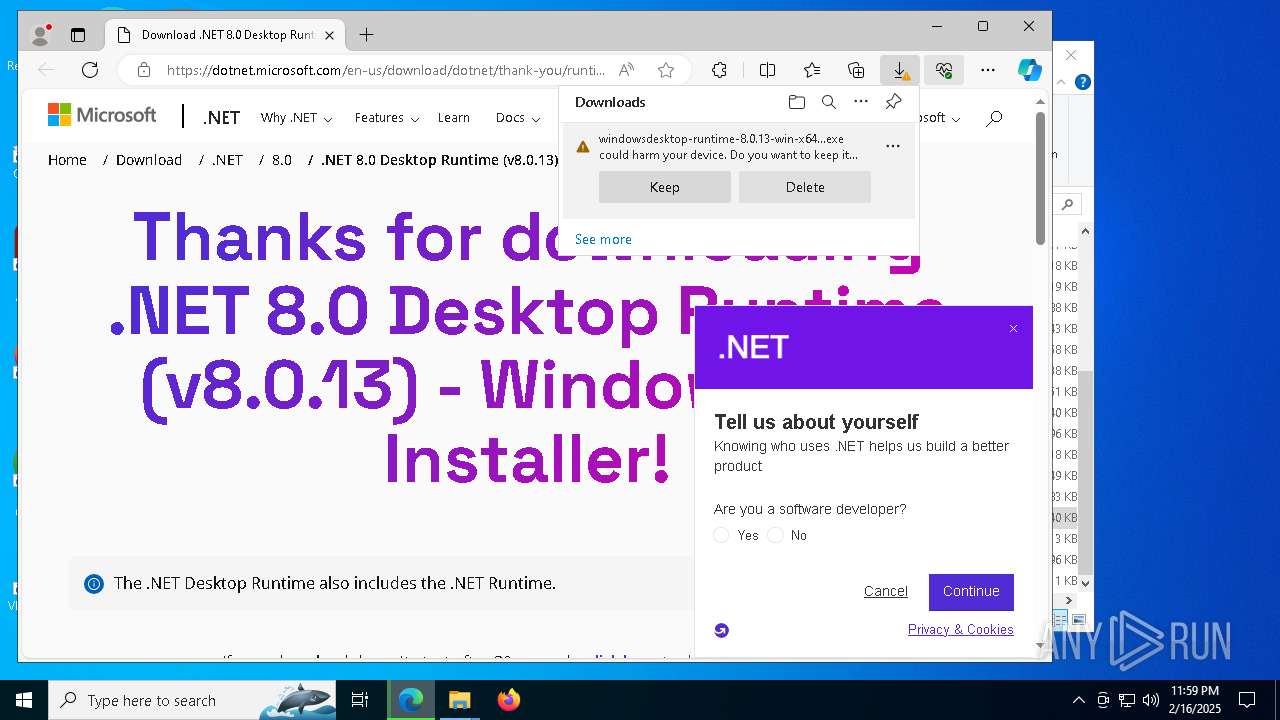The height and width of the screenshot is (720, 1280).
Task: Open more actions for the downloaded exe
Action: 893,146
